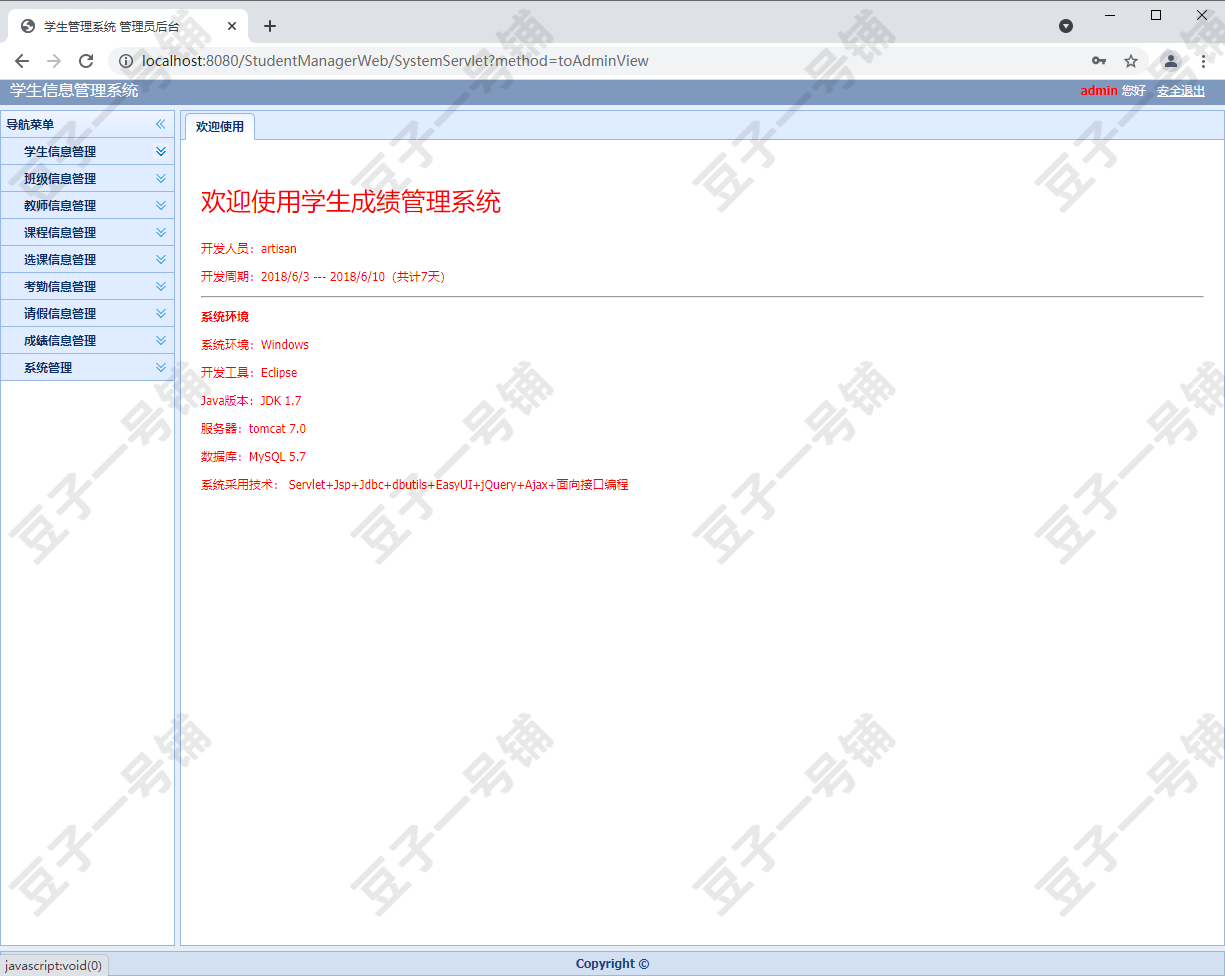Click the 开发周期 date line

coord(323,277)
